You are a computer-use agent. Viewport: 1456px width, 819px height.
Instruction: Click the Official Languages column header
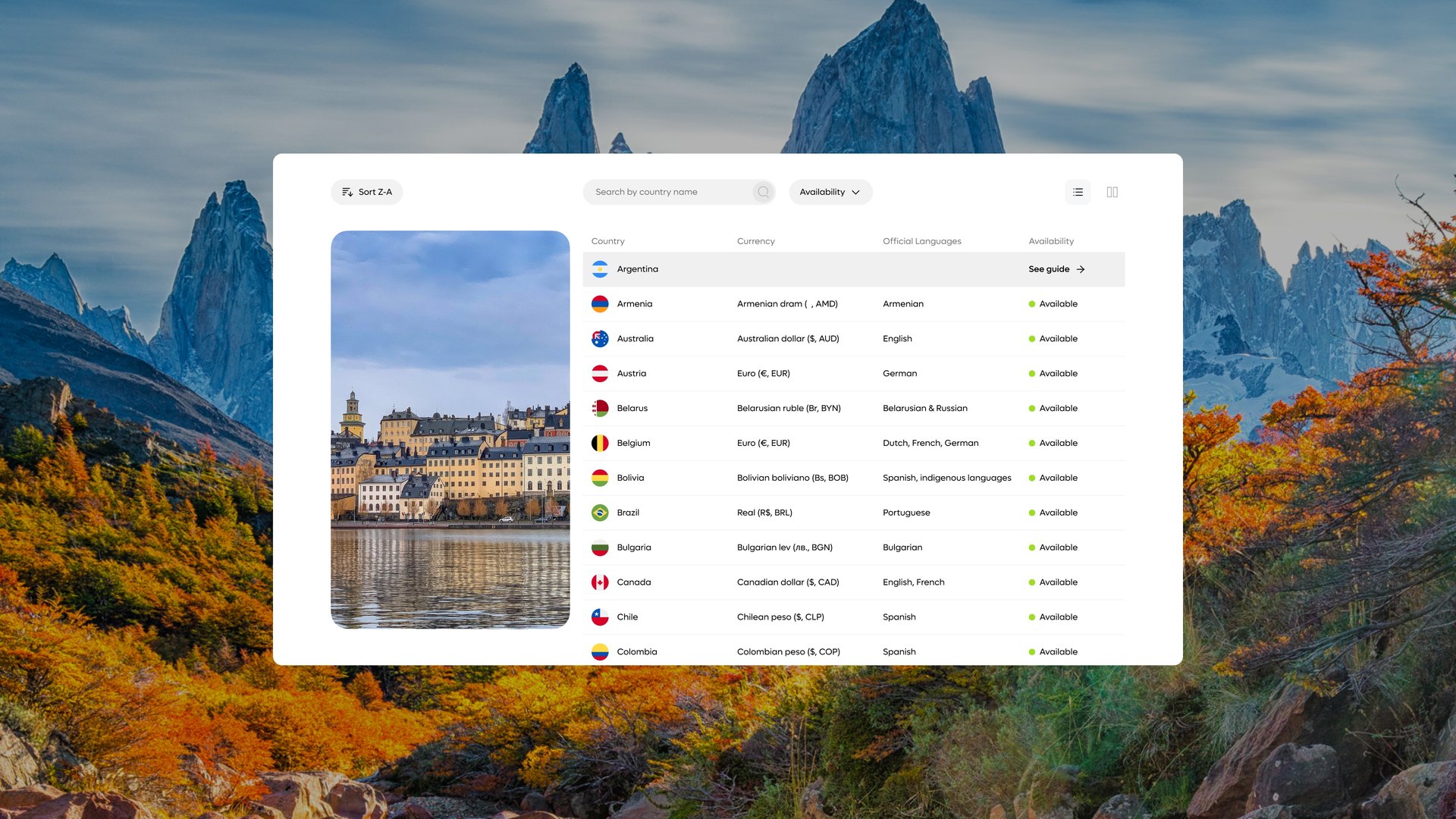pos(921,241)
